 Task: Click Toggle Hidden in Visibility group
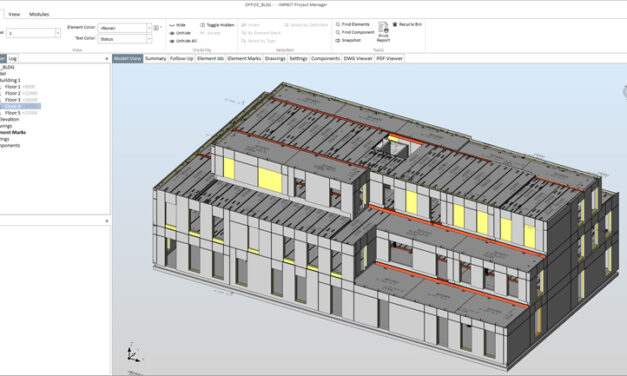tap(217, 25)
